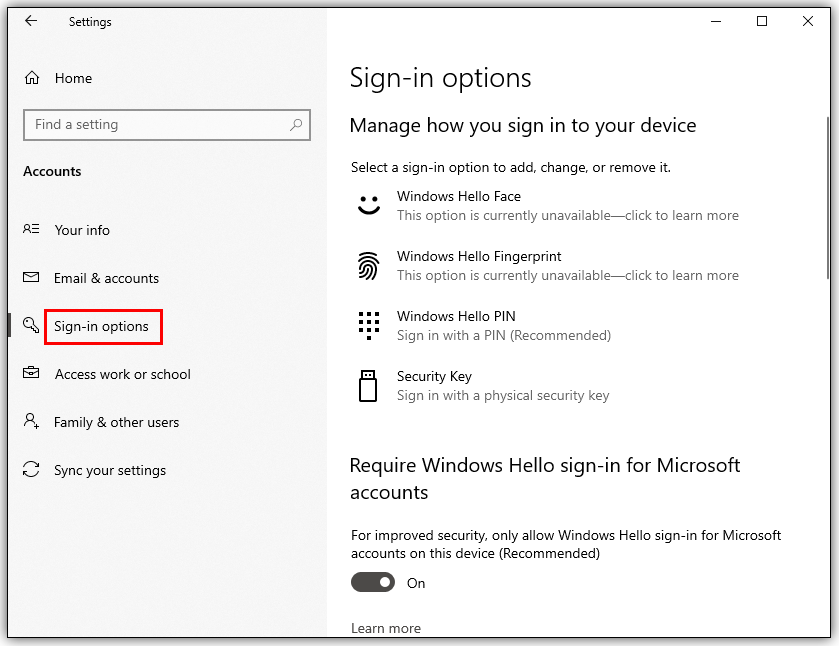Open Access work or school page
This screenshot has width=839, height=646.
(x=123, y=374)
